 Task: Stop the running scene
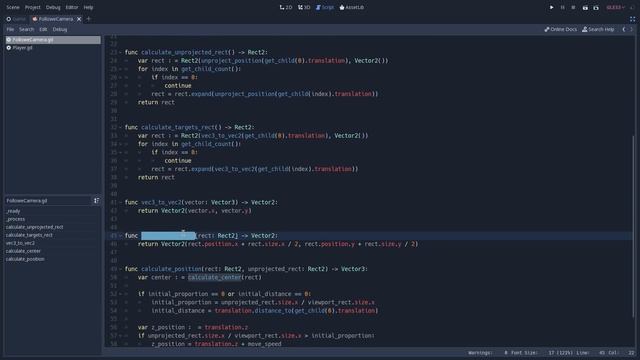coord(573,7)
